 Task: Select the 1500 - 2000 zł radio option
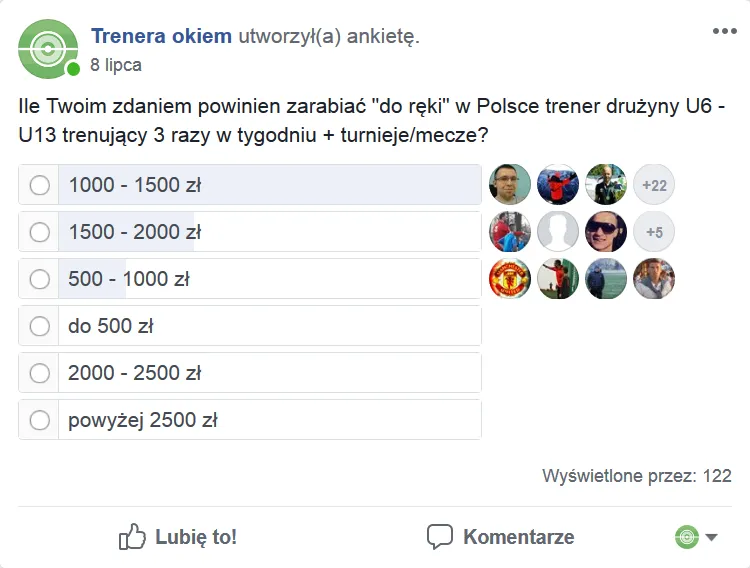(40, 232)
